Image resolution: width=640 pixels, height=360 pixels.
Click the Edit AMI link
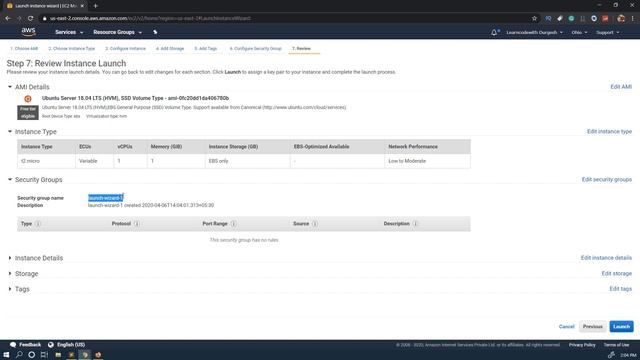(x=621, y=87)
